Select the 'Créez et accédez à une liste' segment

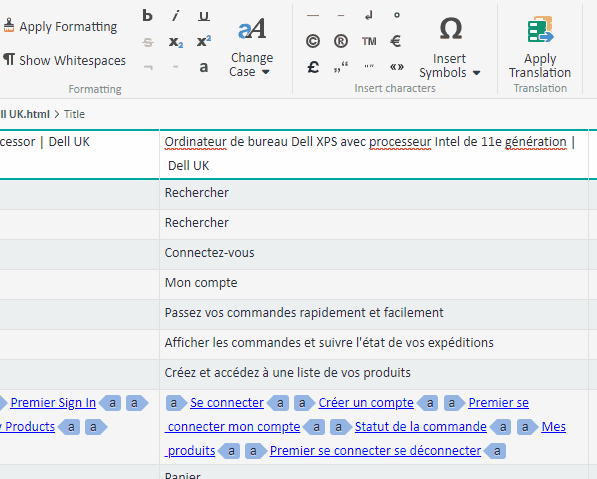374,373
